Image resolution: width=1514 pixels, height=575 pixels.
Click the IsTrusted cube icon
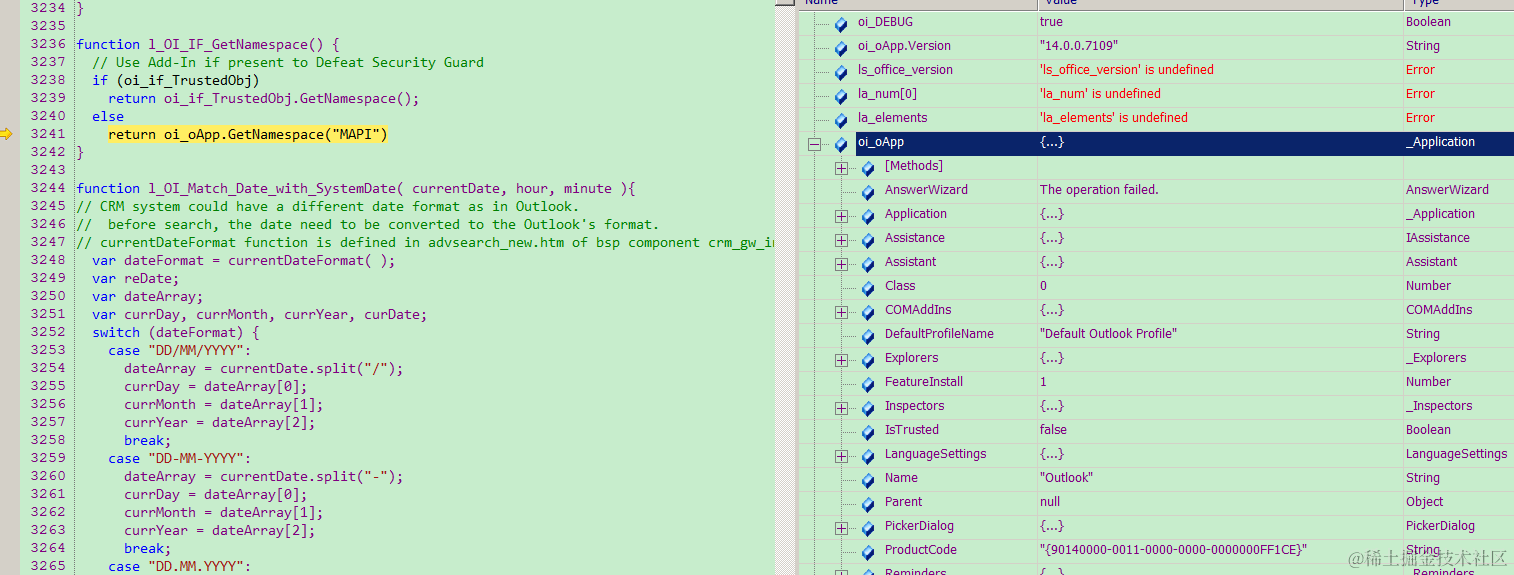tap(867, 432)
